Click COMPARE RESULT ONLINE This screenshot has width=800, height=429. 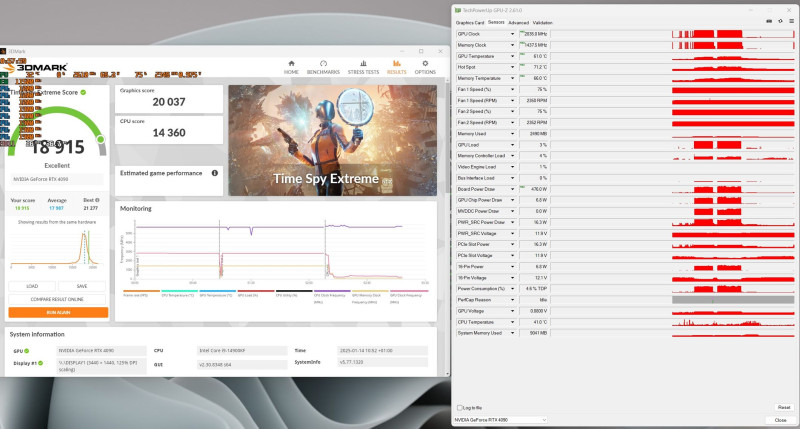pyautogui.click(x=57, y=299)
